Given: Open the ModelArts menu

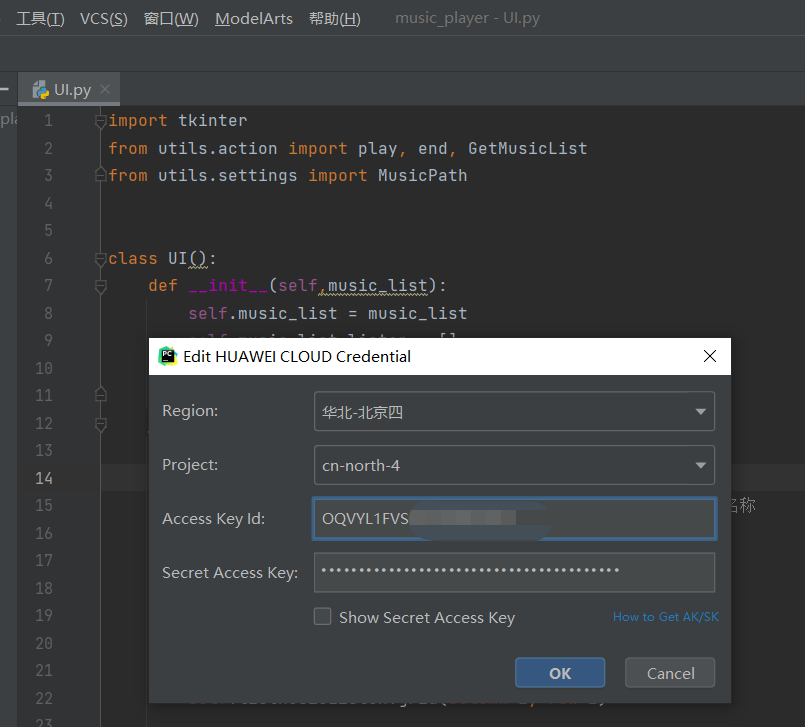Looking at the screenshot, I should click(254, 19).
